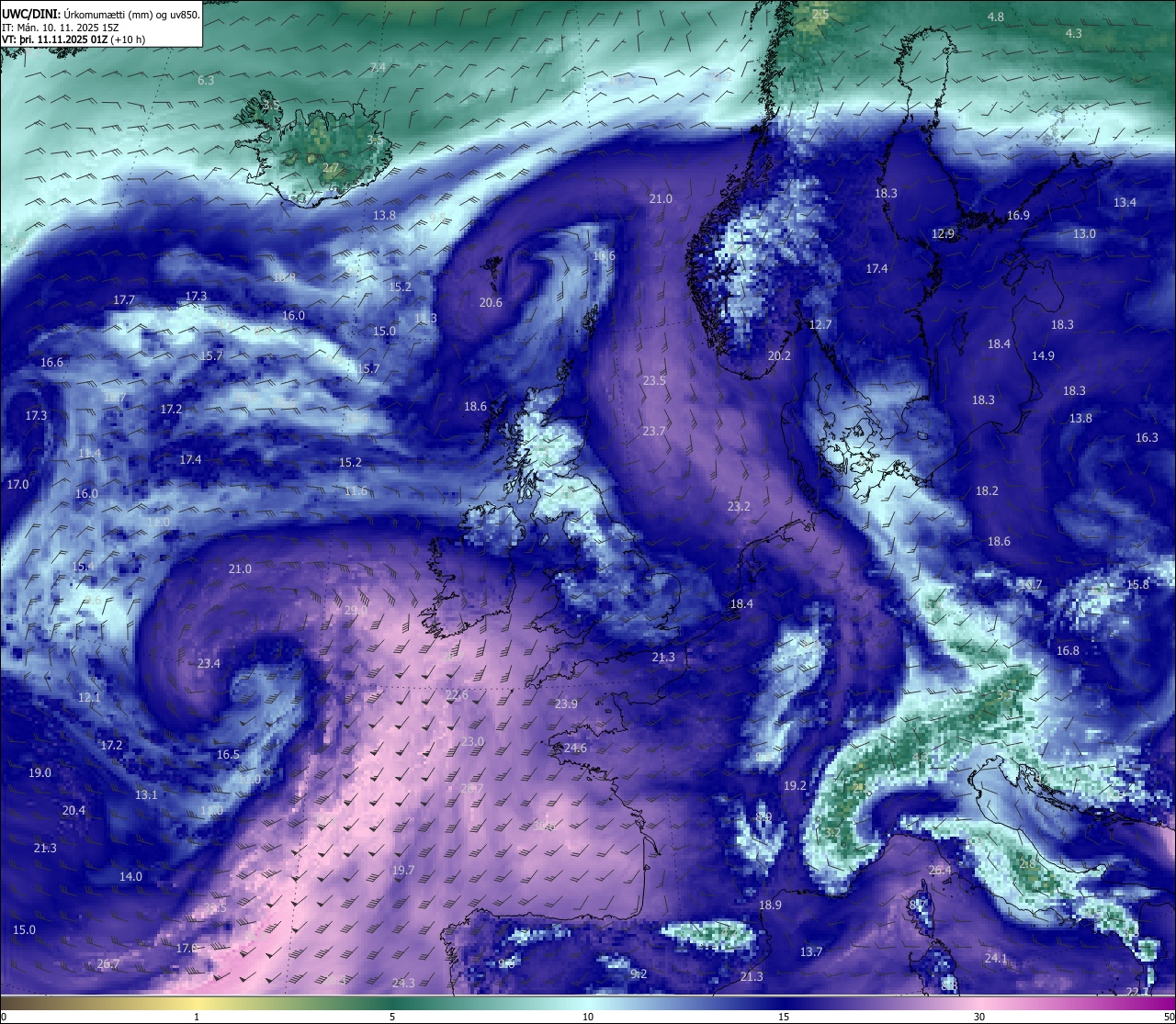
Task: Click the 30 tick label on the colorbar
Action: pyautogui.click(x=979, y=1017)
